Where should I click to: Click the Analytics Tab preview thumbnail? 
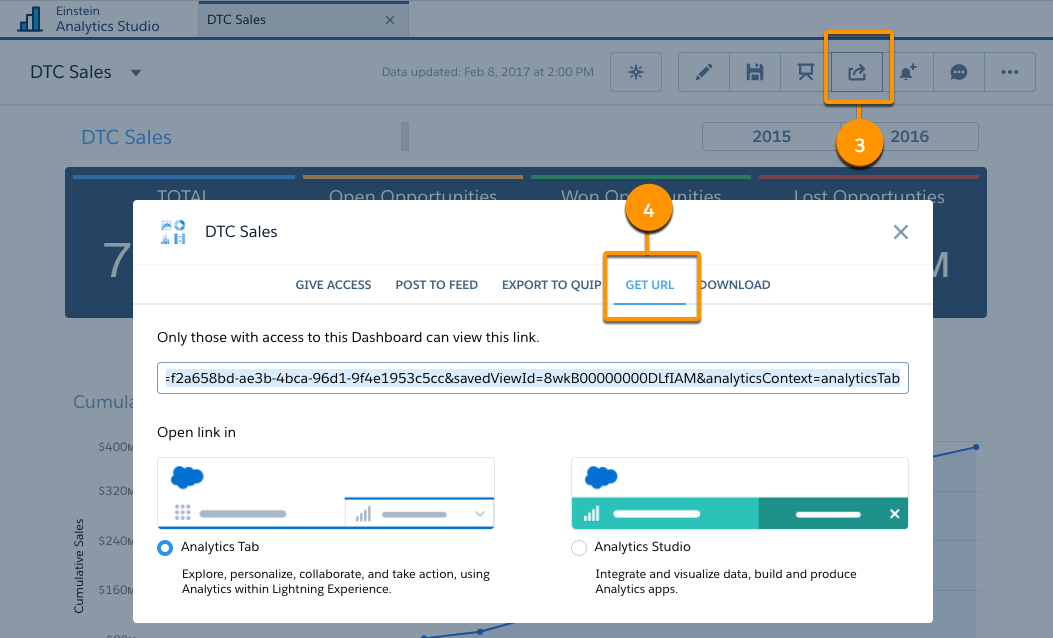[x=326, y=494]
